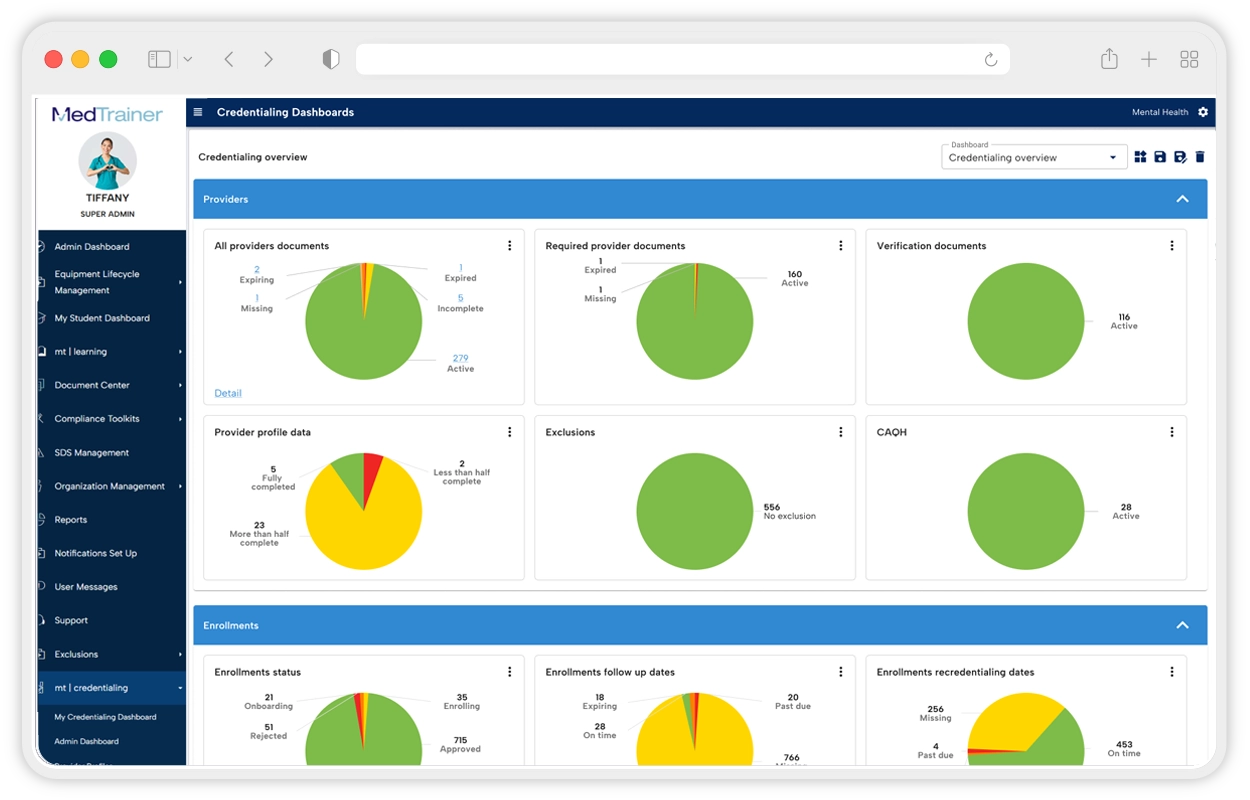Delete the dashboard using the trash icon
1250x800 pixels.
click(x=1200, y=157)
